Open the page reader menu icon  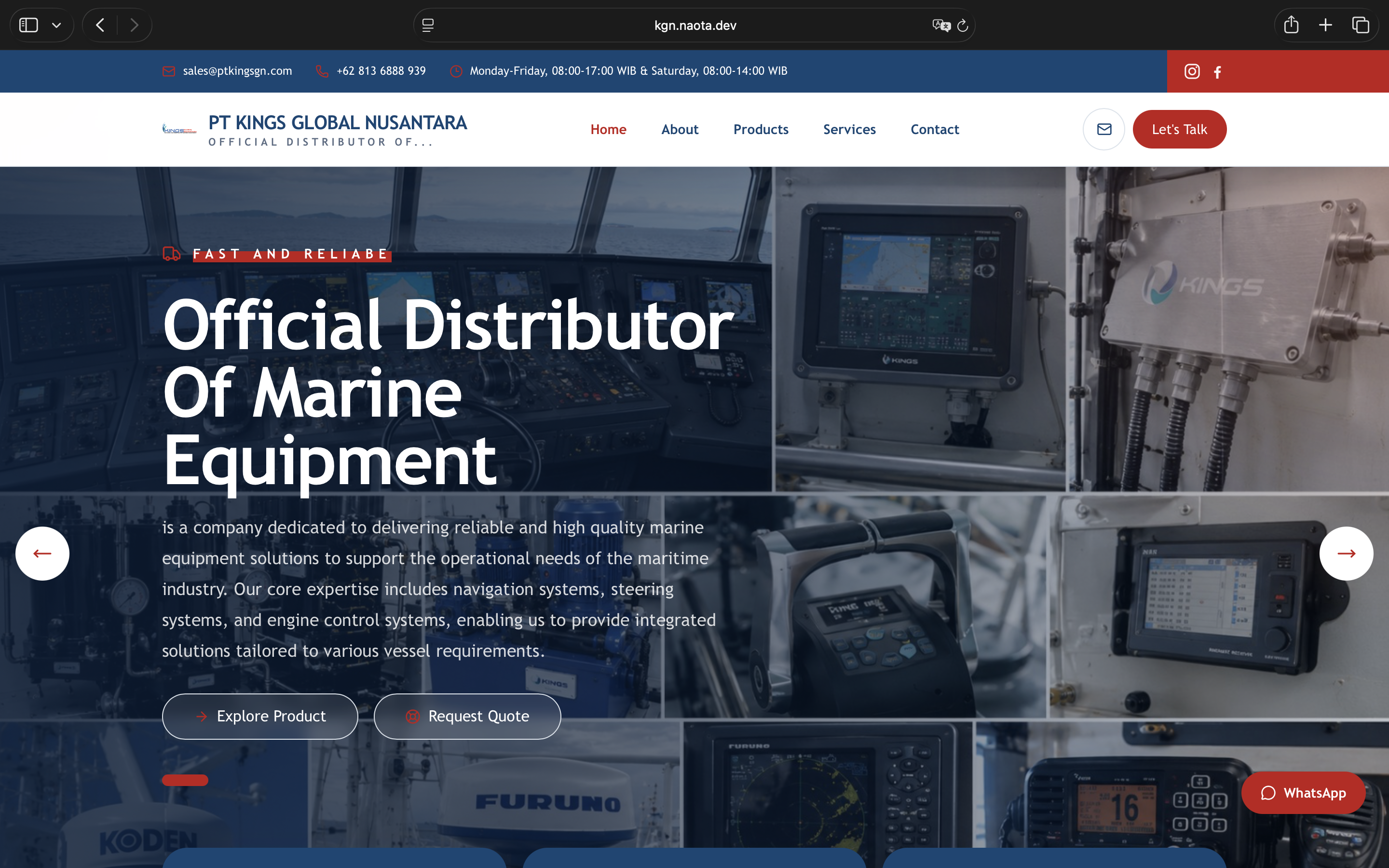point(428,25)
